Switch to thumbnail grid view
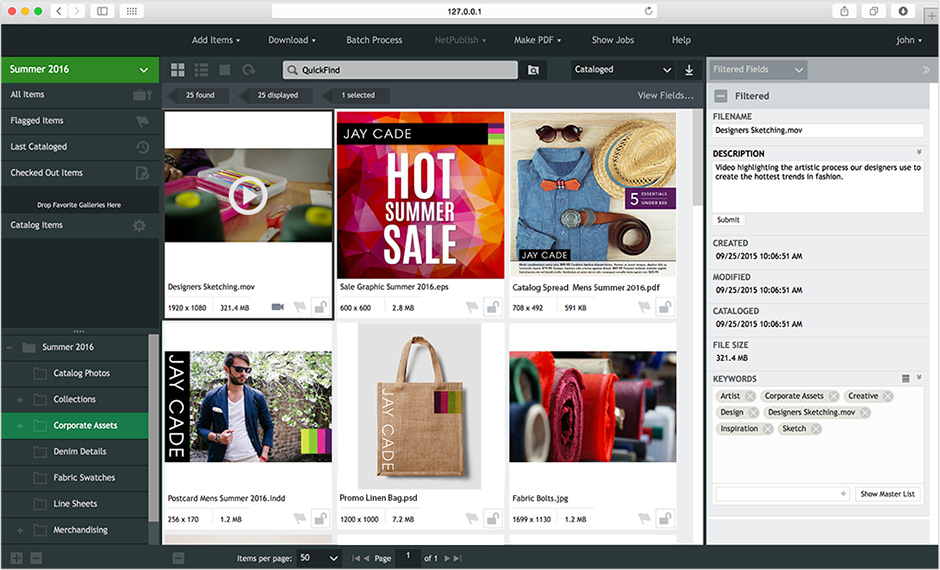940x570 pixels. tap(177, 70)
